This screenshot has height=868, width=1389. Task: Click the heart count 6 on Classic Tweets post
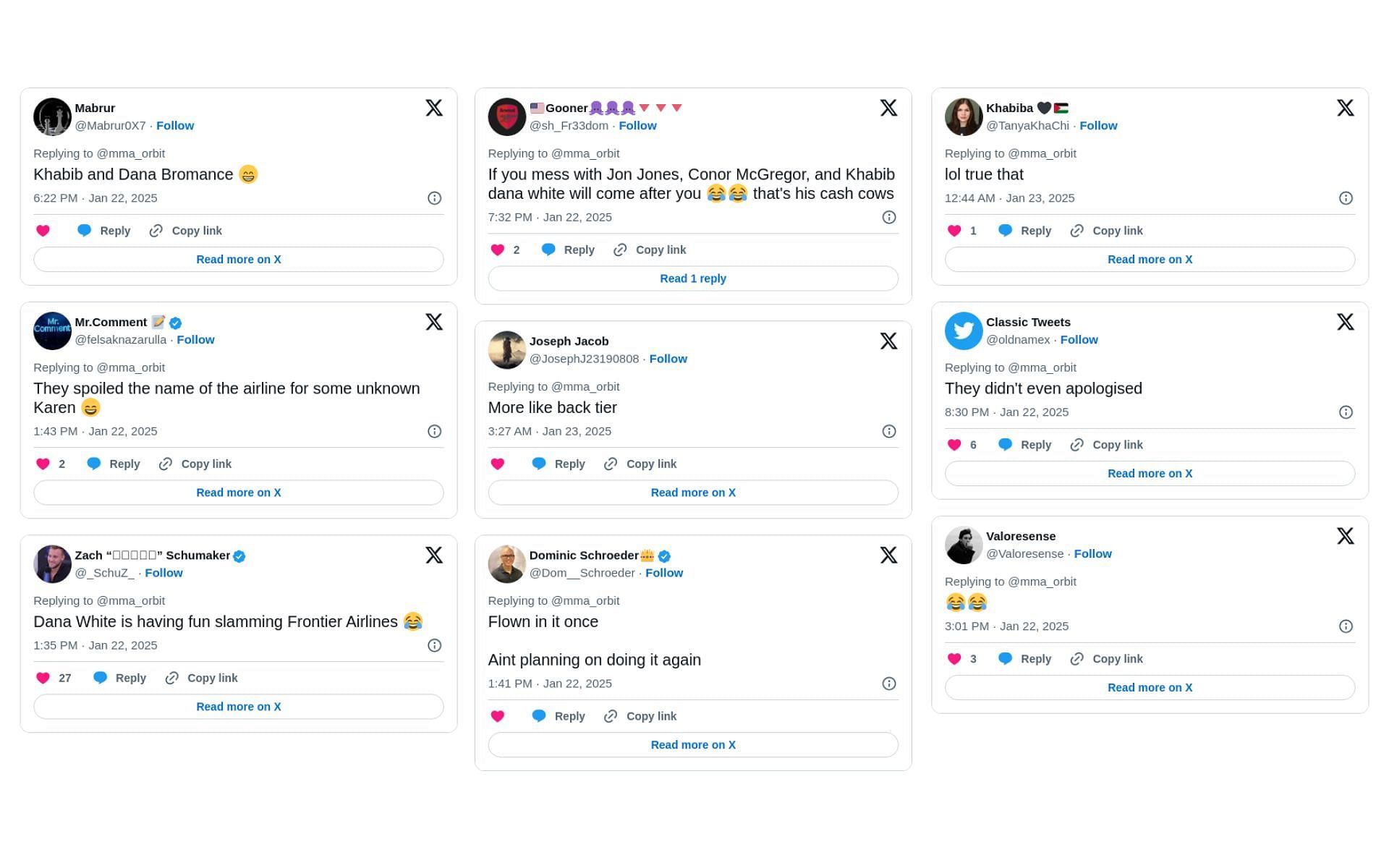[963, 444]
